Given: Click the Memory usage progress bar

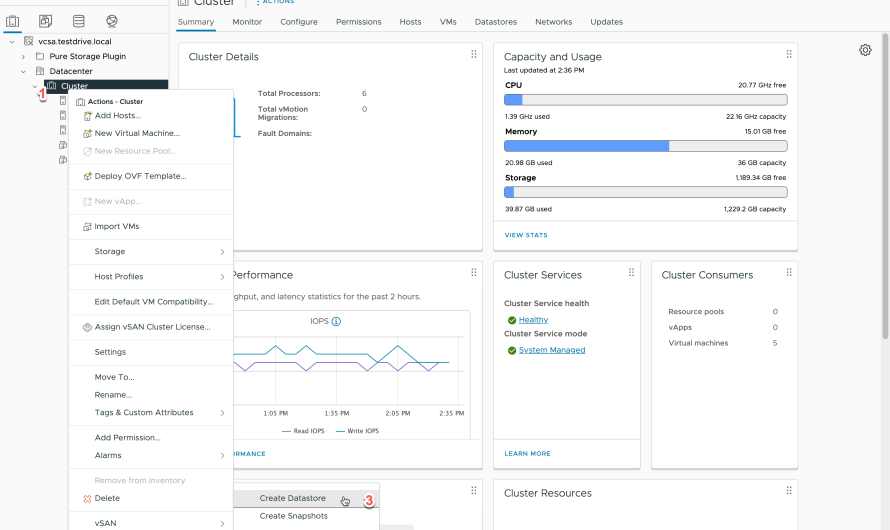Looking at the screenshot, I should [x=645, y=146].
